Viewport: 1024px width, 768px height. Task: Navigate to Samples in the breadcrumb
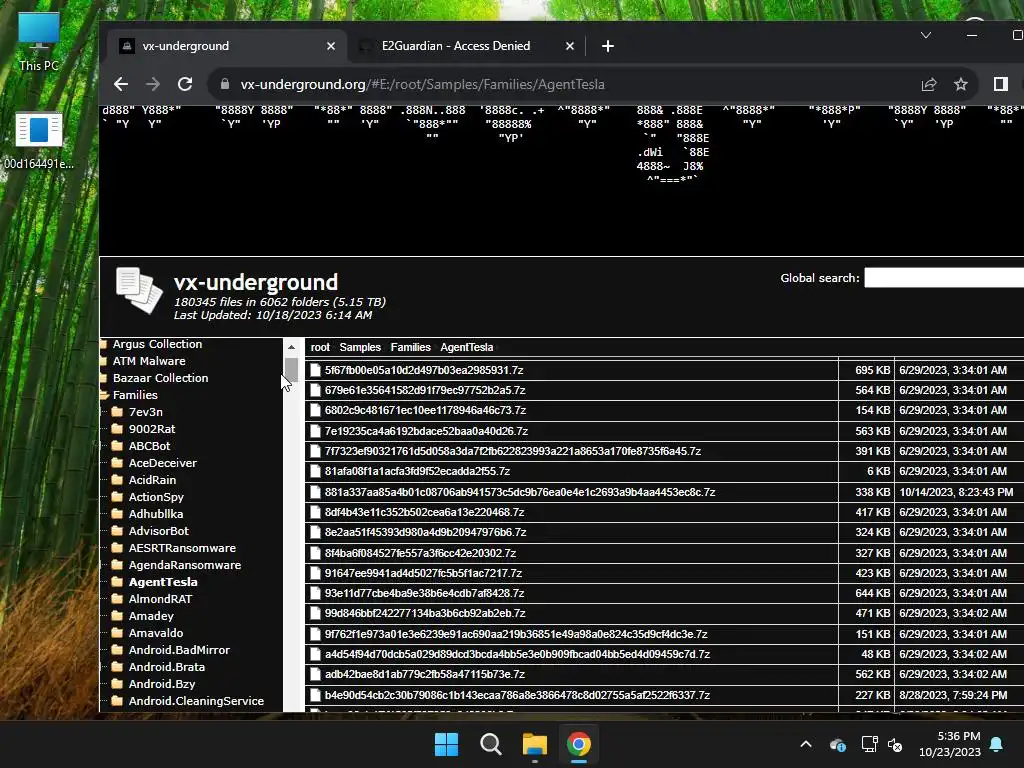[x=360, y=347]
